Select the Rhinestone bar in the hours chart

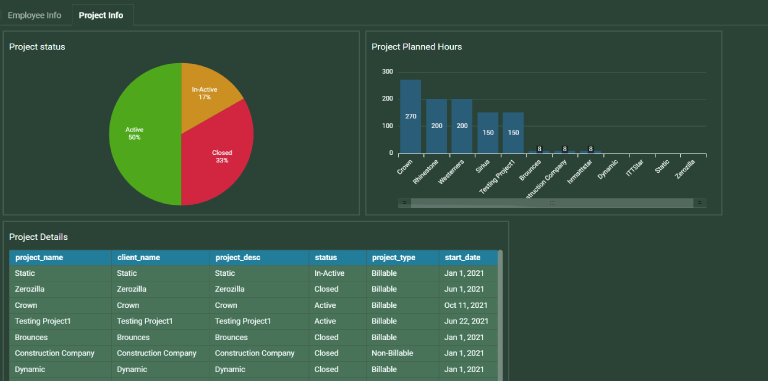[x=436, y=126]
